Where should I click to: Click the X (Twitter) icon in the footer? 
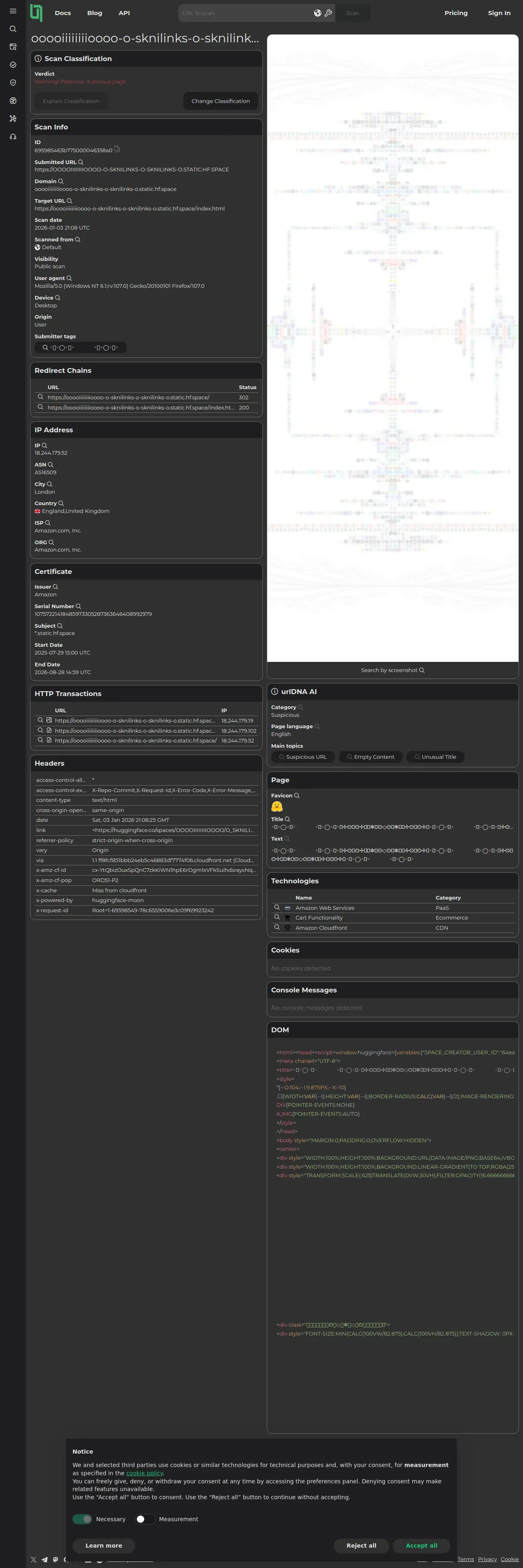click(33, 1559)
